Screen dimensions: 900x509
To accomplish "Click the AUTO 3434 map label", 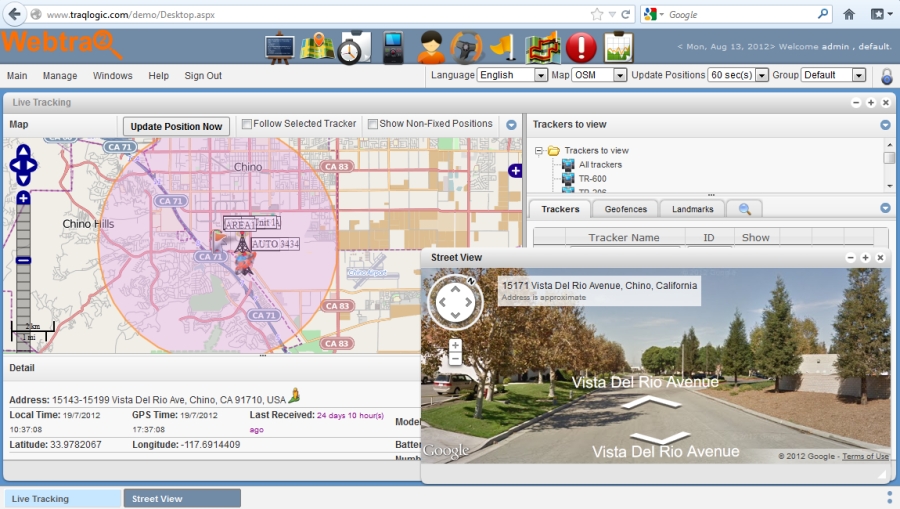I will [x=275, y=244].
